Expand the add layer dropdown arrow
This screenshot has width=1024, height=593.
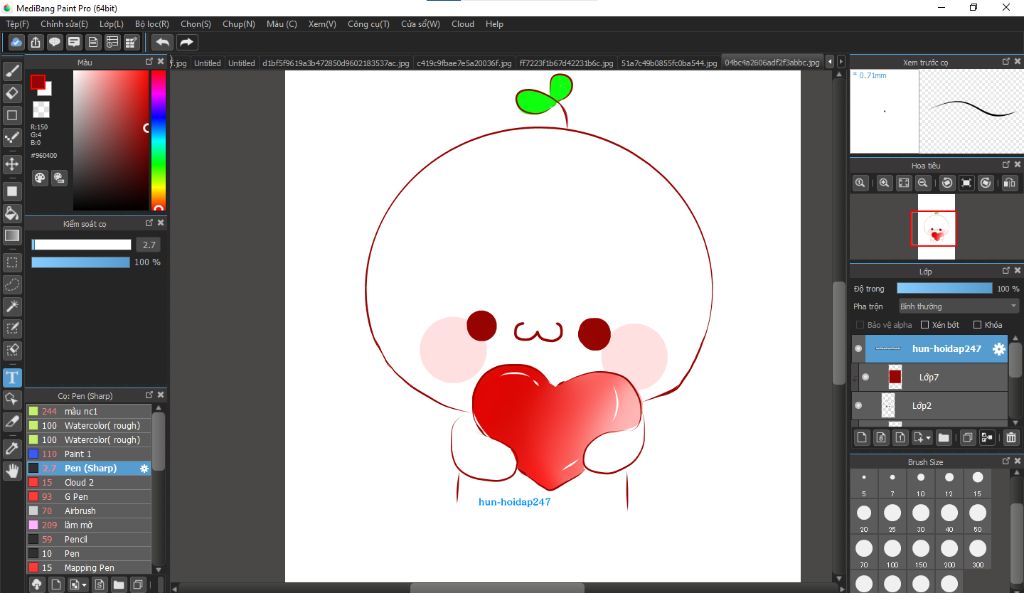click(x=928, y=438)
